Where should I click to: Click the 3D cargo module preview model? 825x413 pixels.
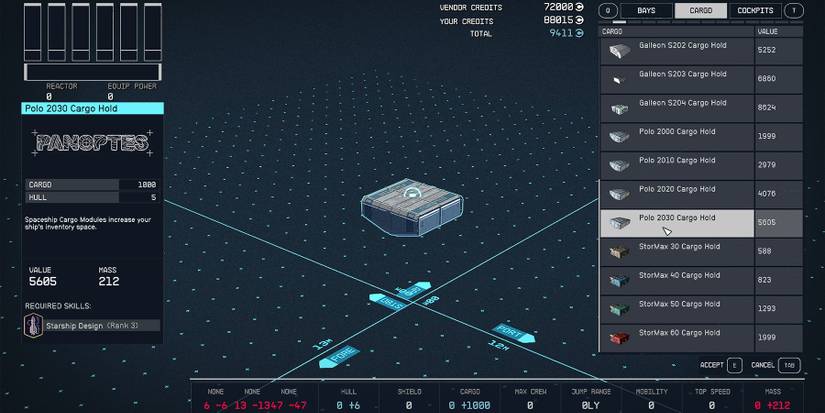point(411,205)
